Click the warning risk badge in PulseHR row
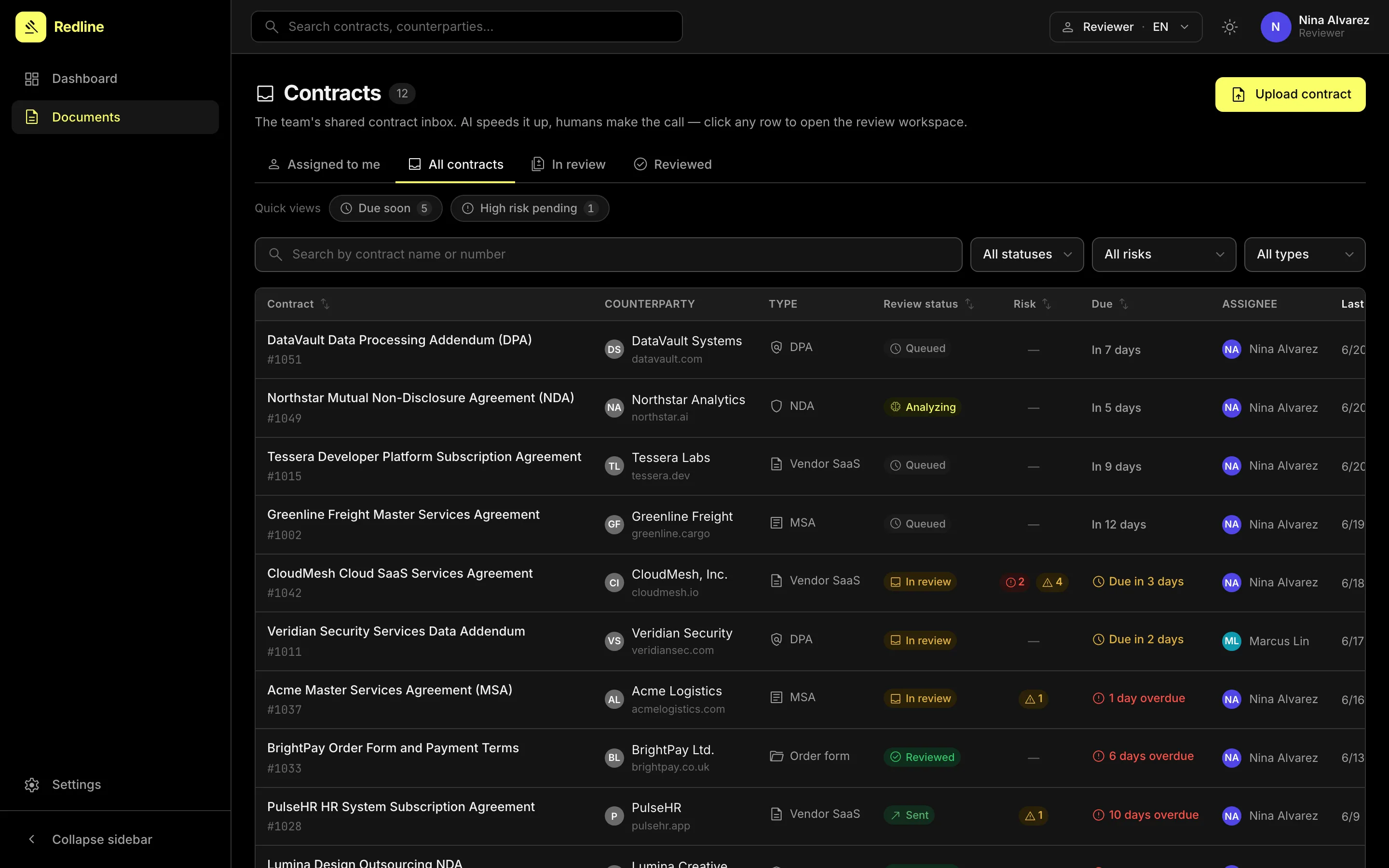This screenshot has height=868, width=1389. point(1034,815)
